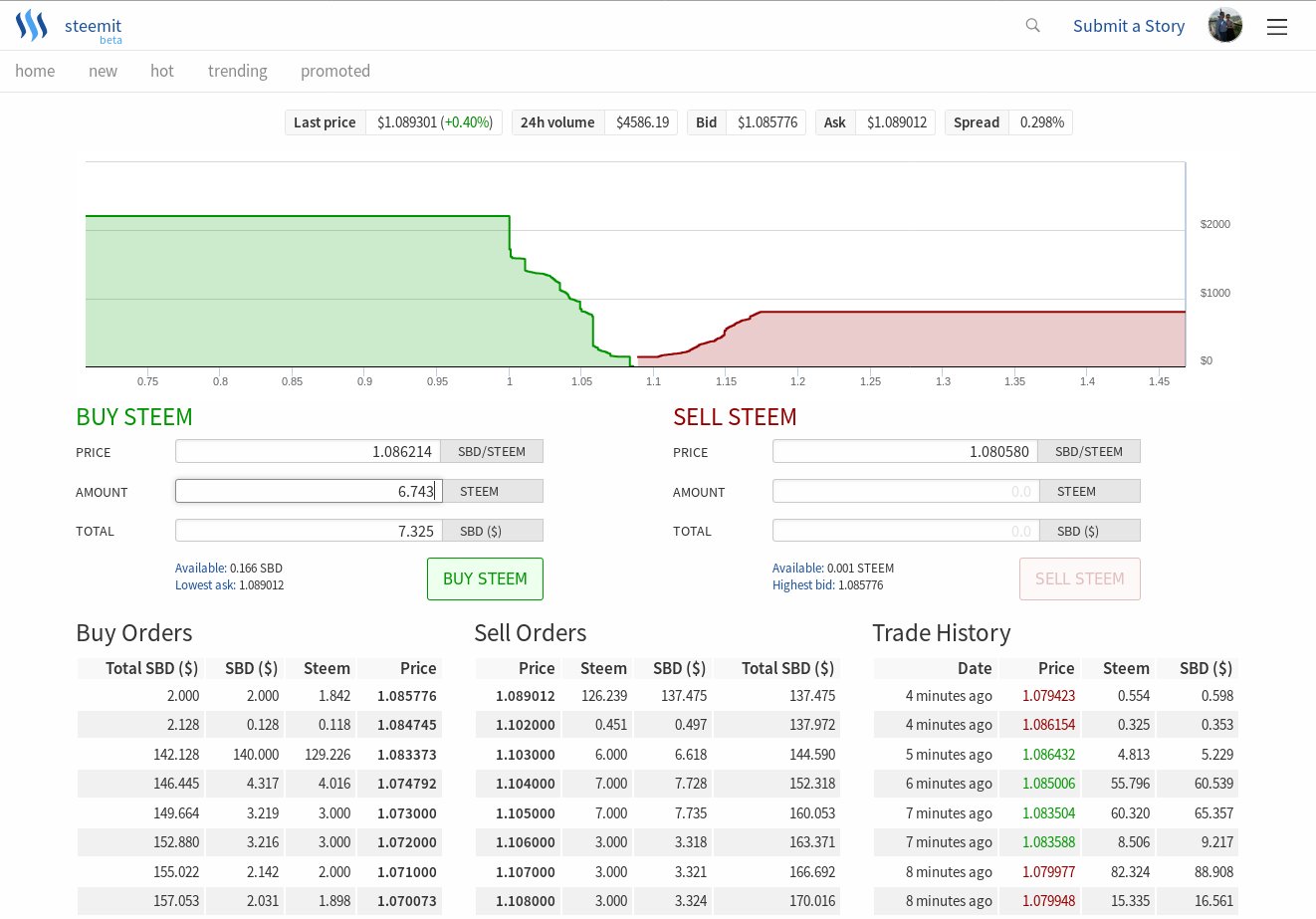Image resolution: width=1316 pixels, height=919 pixels.
Task: Click buy order total 142.128
Action: (x=176, y=755)
